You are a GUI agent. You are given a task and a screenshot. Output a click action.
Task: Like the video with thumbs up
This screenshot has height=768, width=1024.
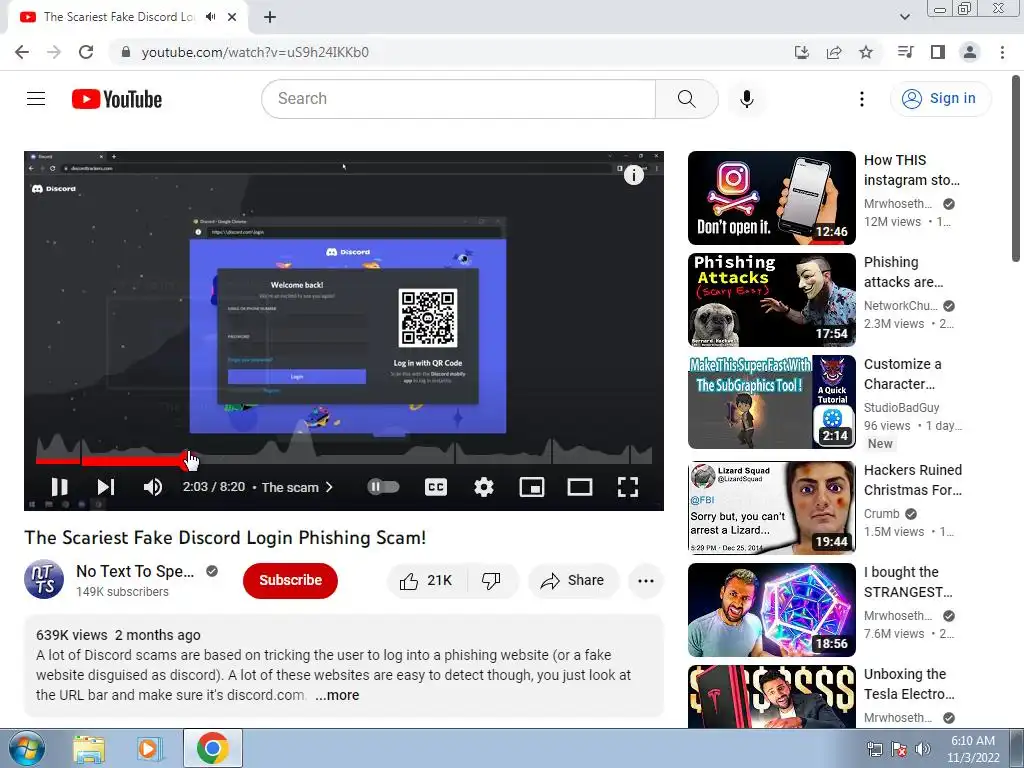coord(426,580)
